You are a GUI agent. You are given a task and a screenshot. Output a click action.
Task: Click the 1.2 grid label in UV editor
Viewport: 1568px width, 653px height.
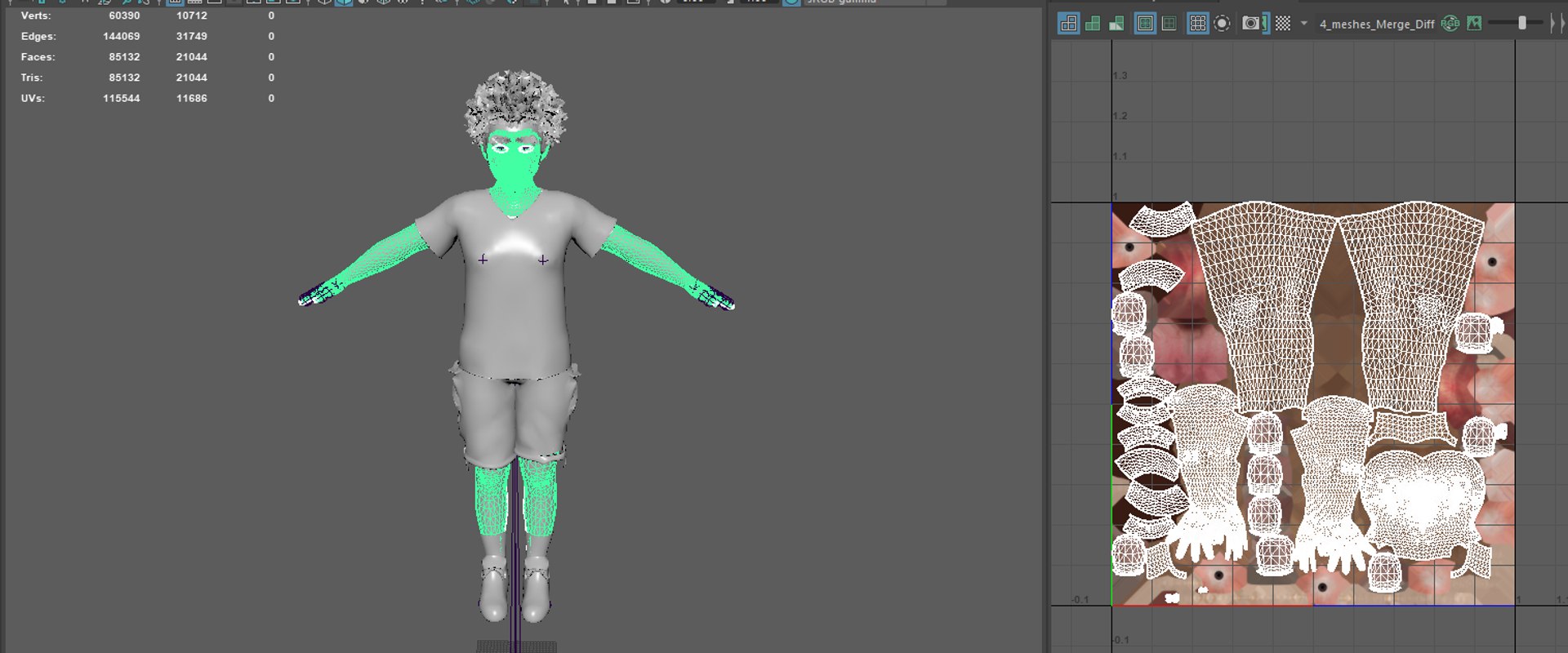coord(1120,116)
